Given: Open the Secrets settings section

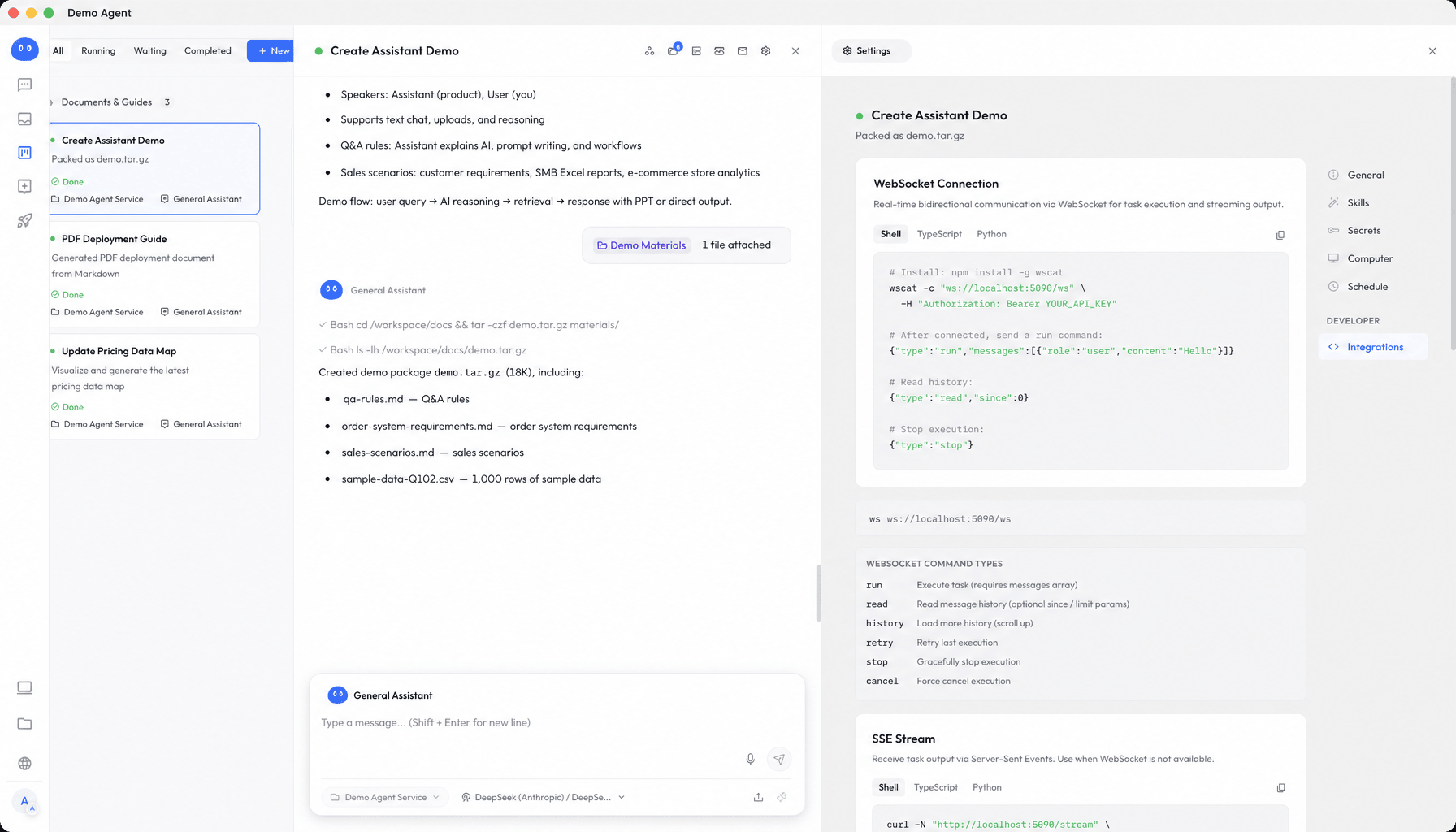Looking at the screenshot, I should point(1373,231).
